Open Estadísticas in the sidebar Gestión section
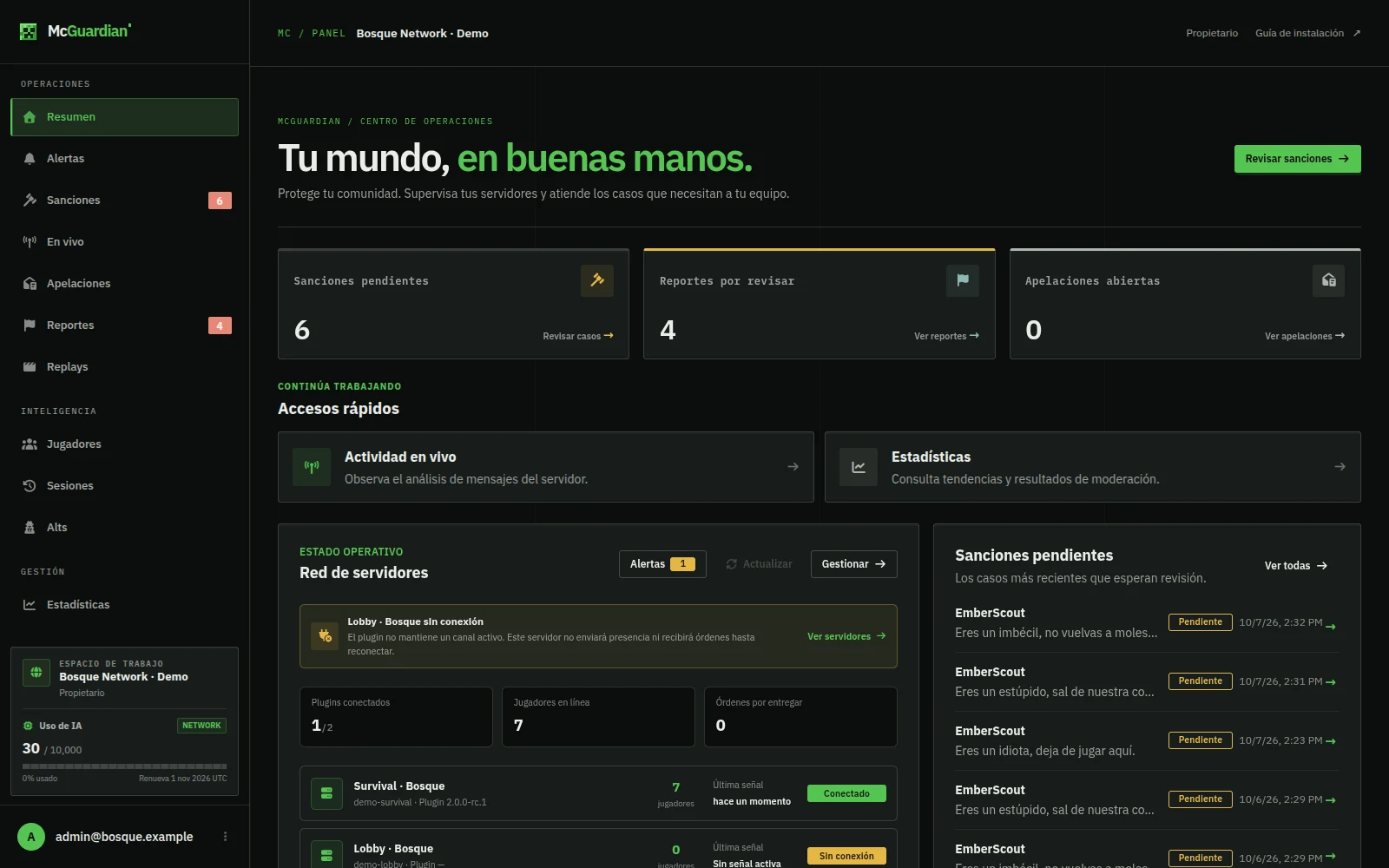Screen dimensions: 1389x868 pyautogui.click(x=124, y=605)
